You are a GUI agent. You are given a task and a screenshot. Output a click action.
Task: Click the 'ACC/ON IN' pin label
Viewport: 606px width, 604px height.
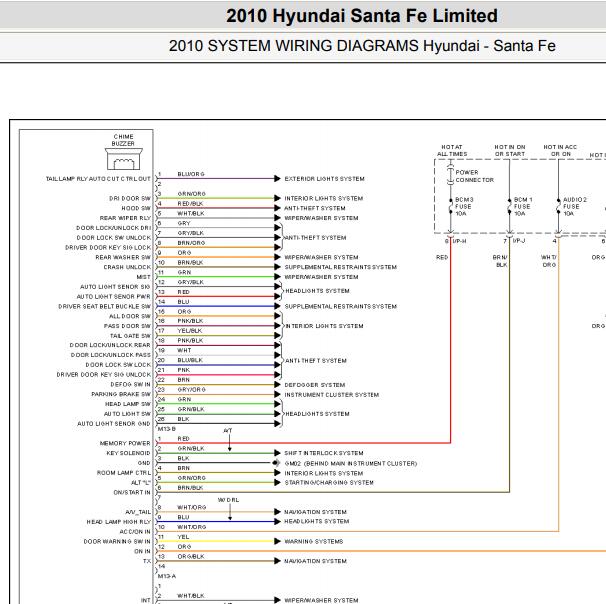pyautogui.click(x=135, y=532)
